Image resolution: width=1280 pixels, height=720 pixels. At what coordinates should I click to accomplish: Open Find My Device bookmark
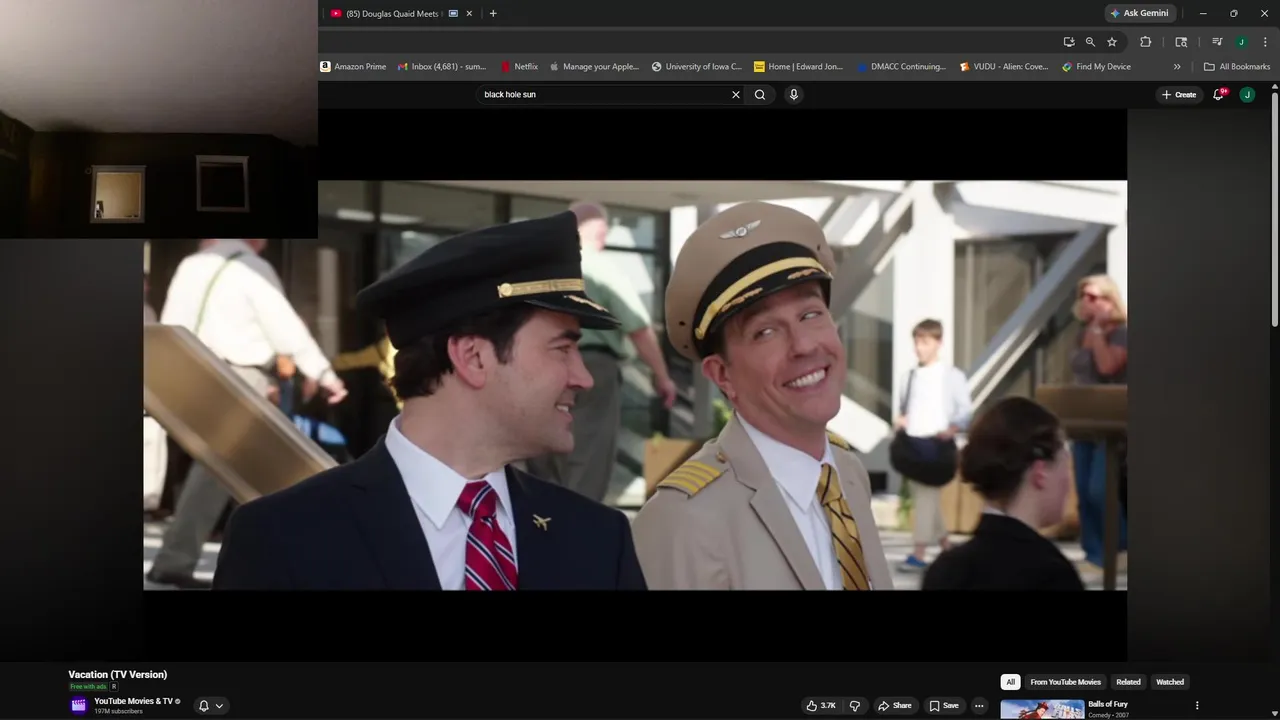click(1097, 67)
